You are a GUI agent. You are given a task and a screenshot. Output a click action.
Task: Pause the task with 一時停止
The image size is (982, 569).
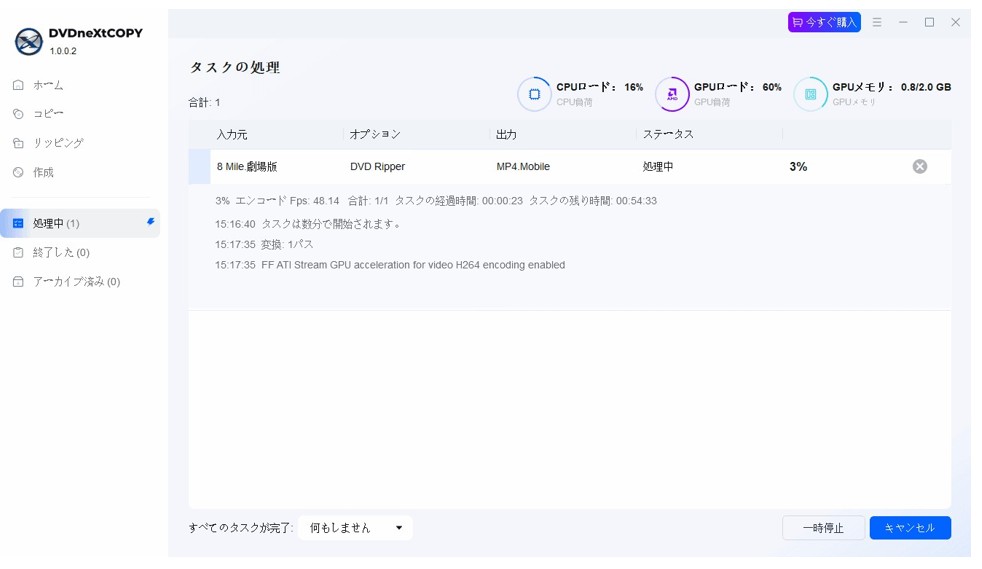click(824, 528)
